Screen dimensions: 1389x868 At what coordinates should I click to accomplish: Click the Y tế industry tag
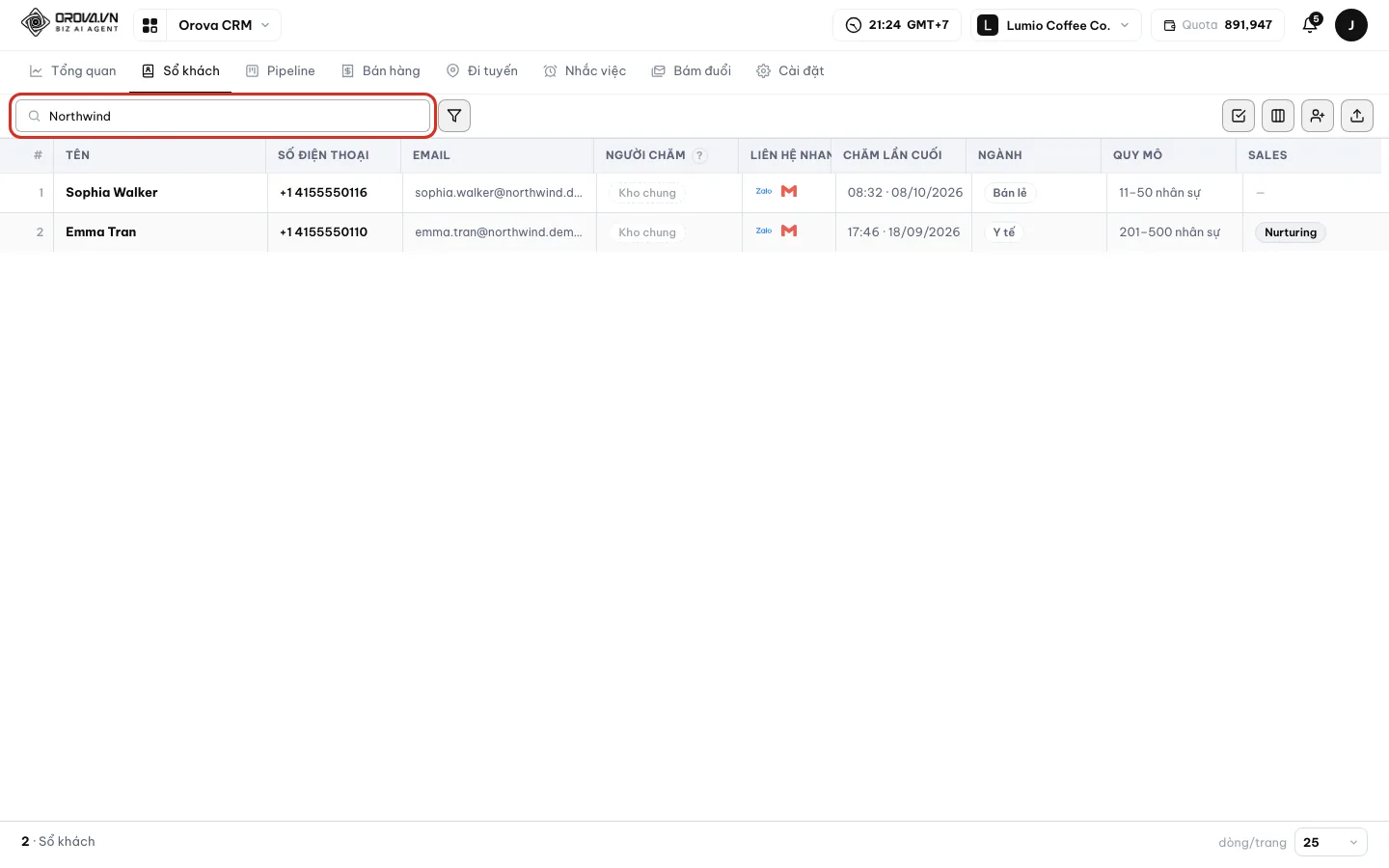pos(1004,232)
